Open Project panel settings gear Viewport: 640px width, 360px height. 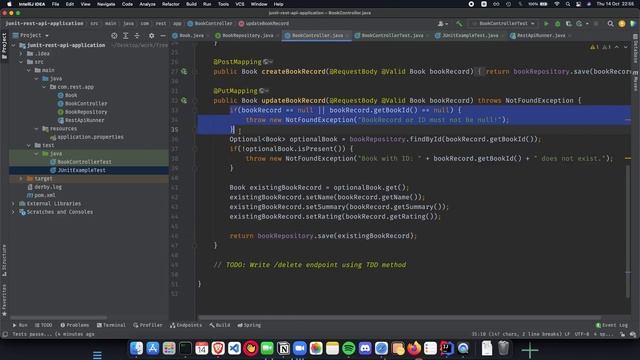(x=151, y=36)
